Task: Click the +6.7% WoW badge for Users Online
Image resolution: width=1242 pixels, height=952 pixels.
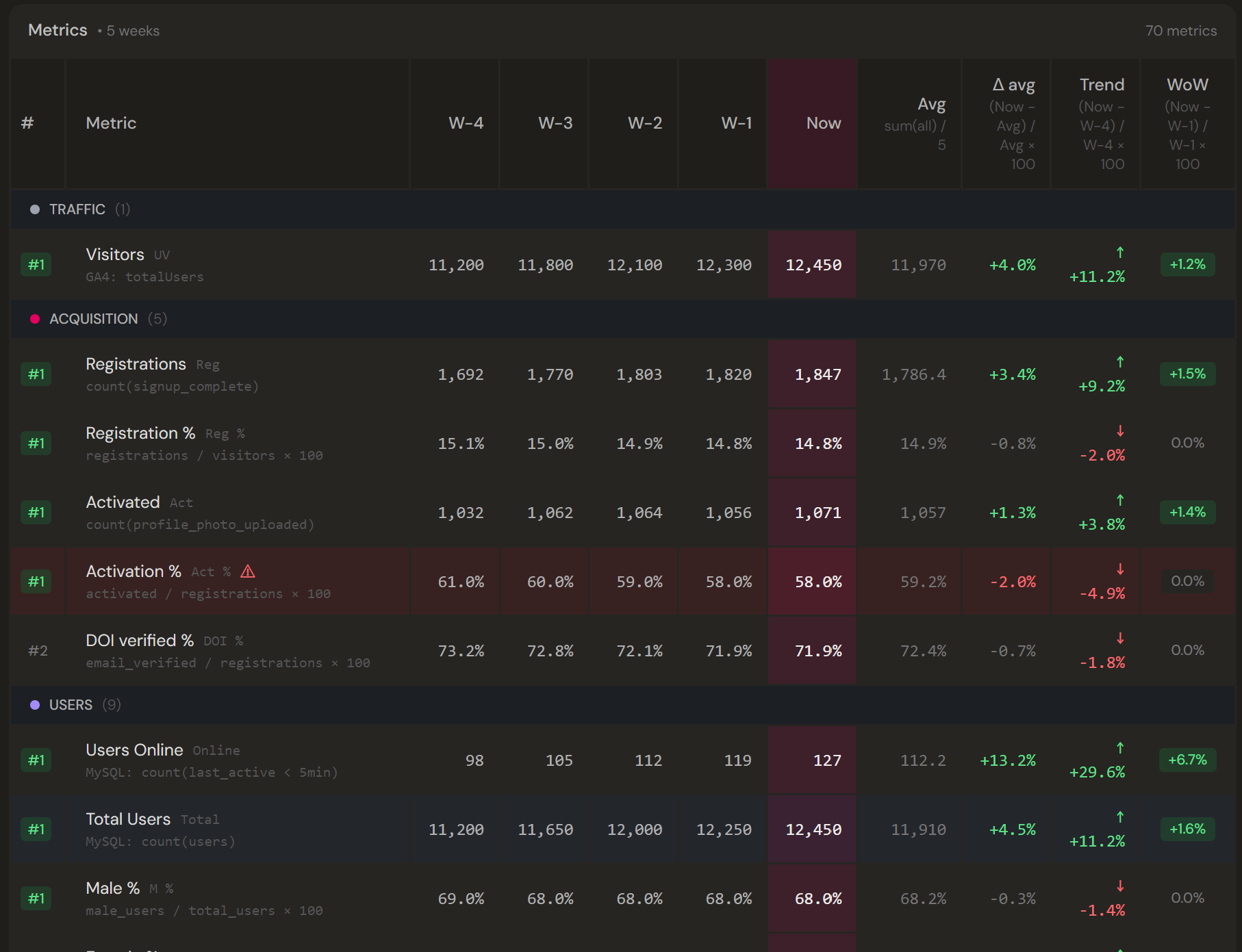Action: 1187,760
